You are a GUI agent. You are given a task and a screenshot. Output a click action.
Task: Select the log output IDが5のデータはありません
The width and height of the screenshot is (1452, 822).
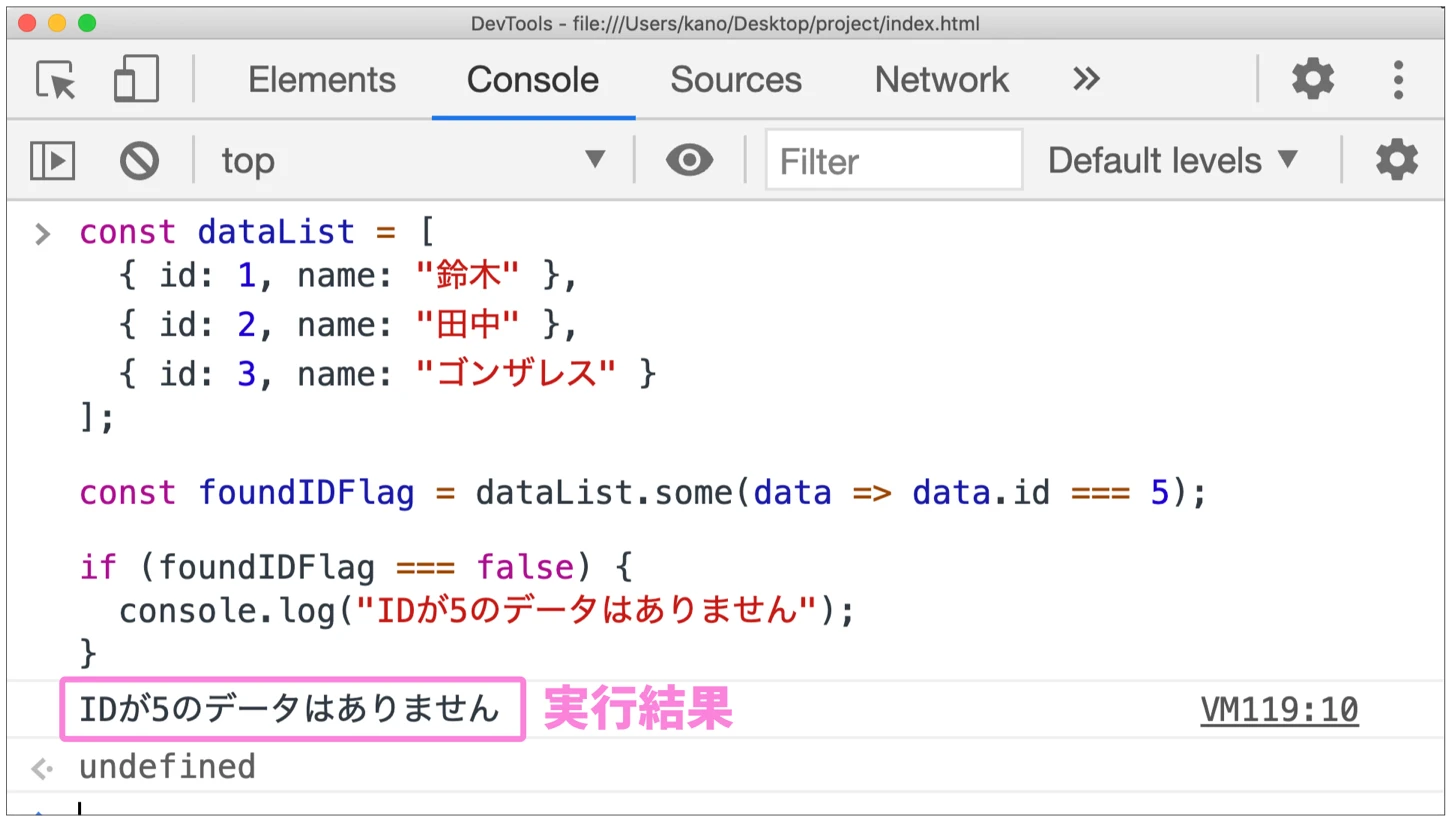coord(290,710)
